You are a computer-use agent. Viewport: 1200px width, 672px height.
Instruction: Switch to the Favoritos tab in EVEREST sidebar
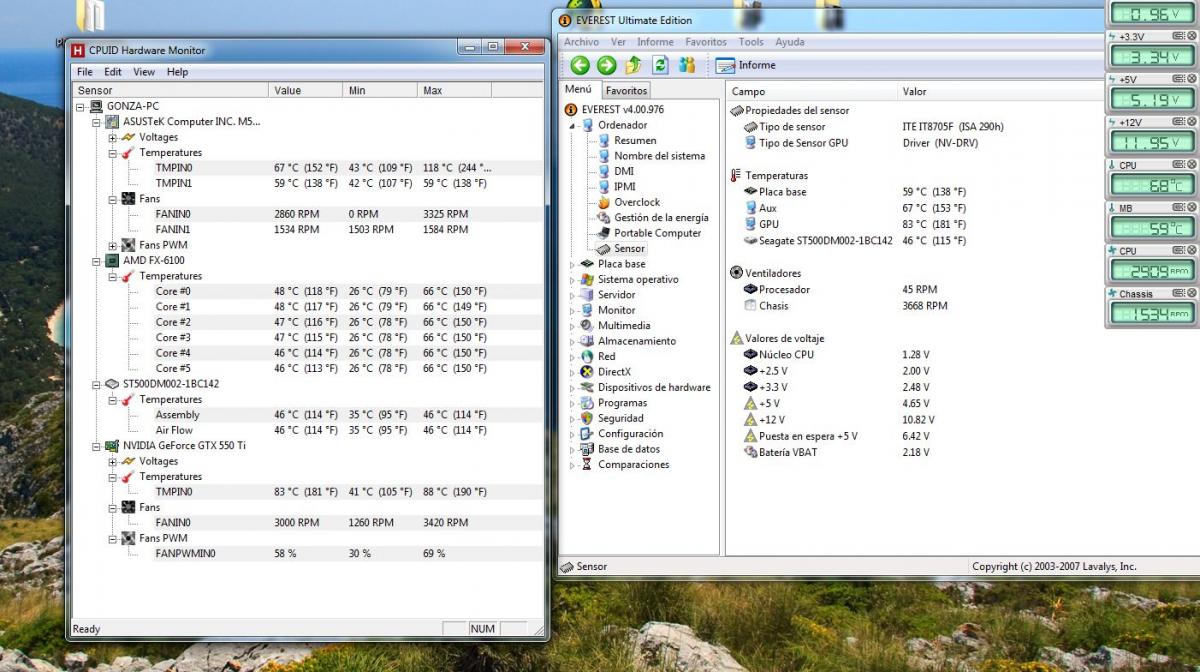[x=626, y=91]
